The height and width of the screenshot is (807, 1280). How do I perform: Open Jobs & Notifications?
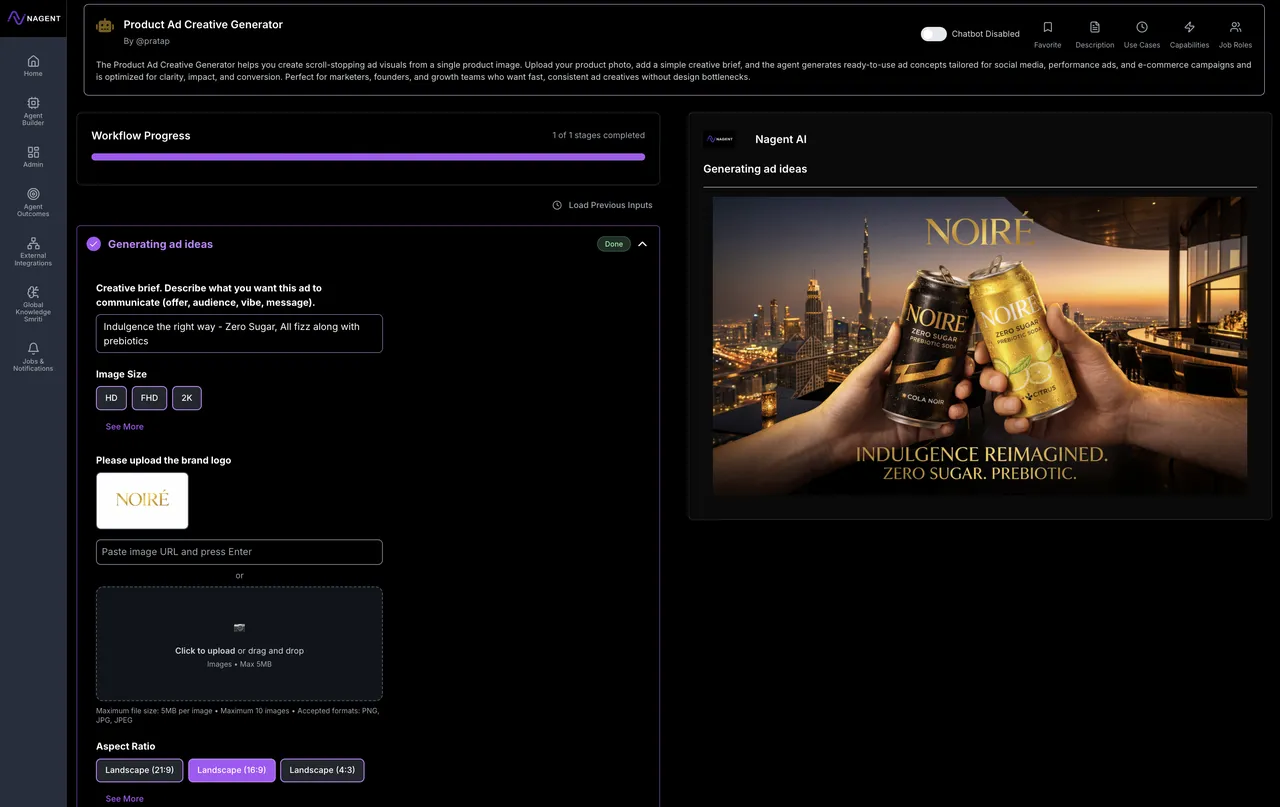33,356
